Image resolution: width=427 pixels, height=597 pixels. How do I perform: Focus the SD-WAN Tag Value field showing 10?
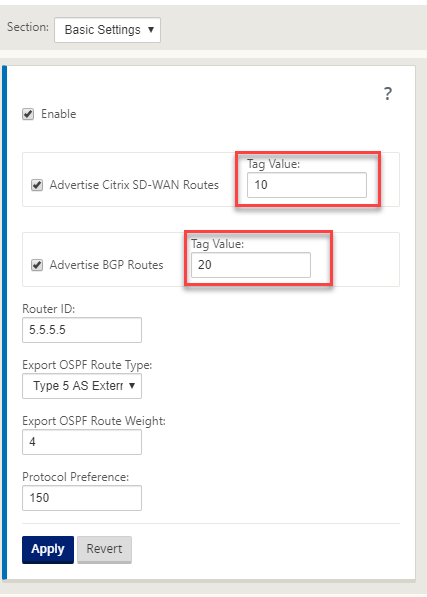(x=307, y=185)
